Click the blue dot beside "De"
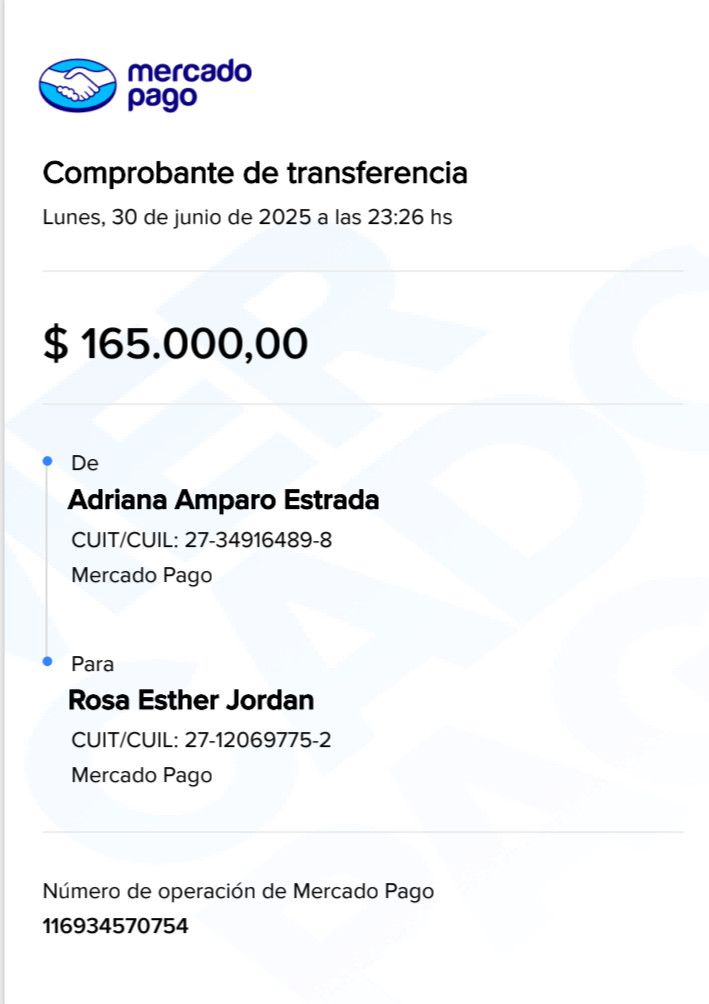The image size is (709, 1004). [47, 461]
